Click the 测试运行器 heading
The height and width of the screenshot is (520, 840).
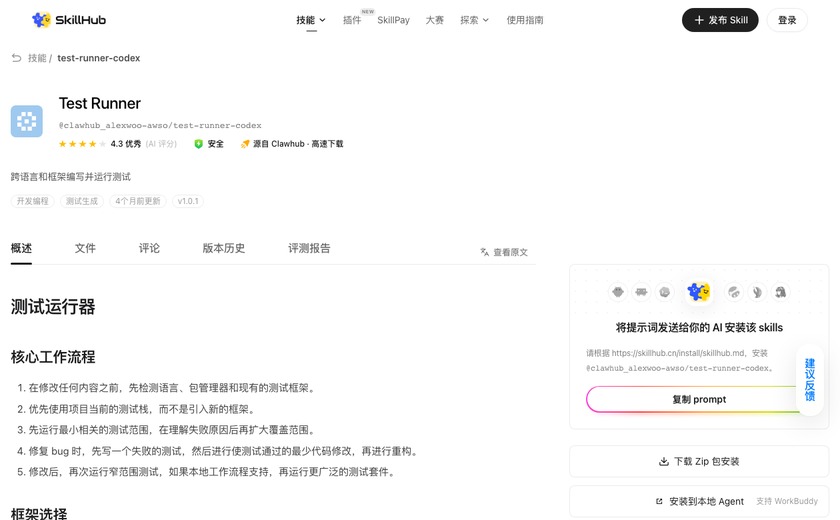coord(53,307)
